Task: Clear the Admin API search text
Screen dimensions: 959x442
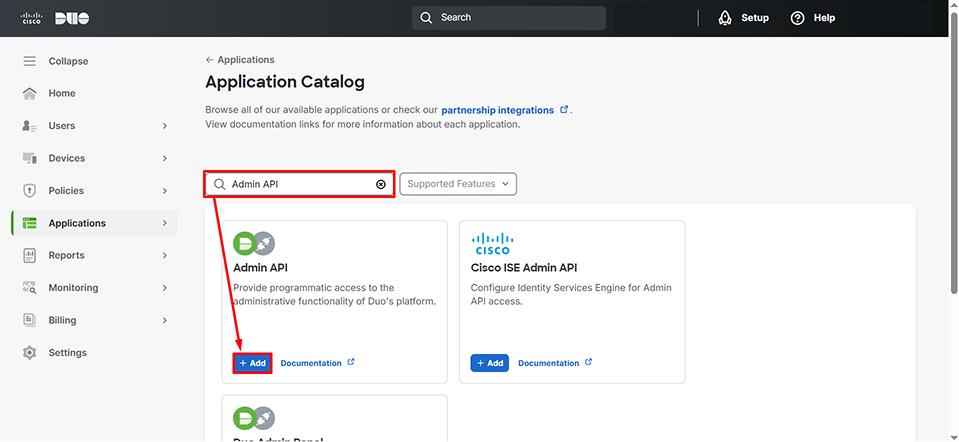Action: pos(381,184)
